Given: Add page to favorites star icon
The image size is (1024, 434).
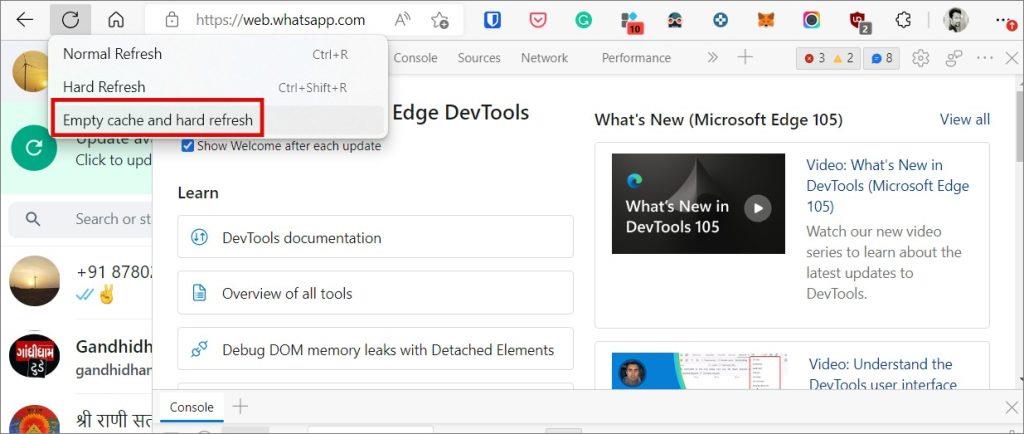Looking at the screenshot, I should click(440, 20).
